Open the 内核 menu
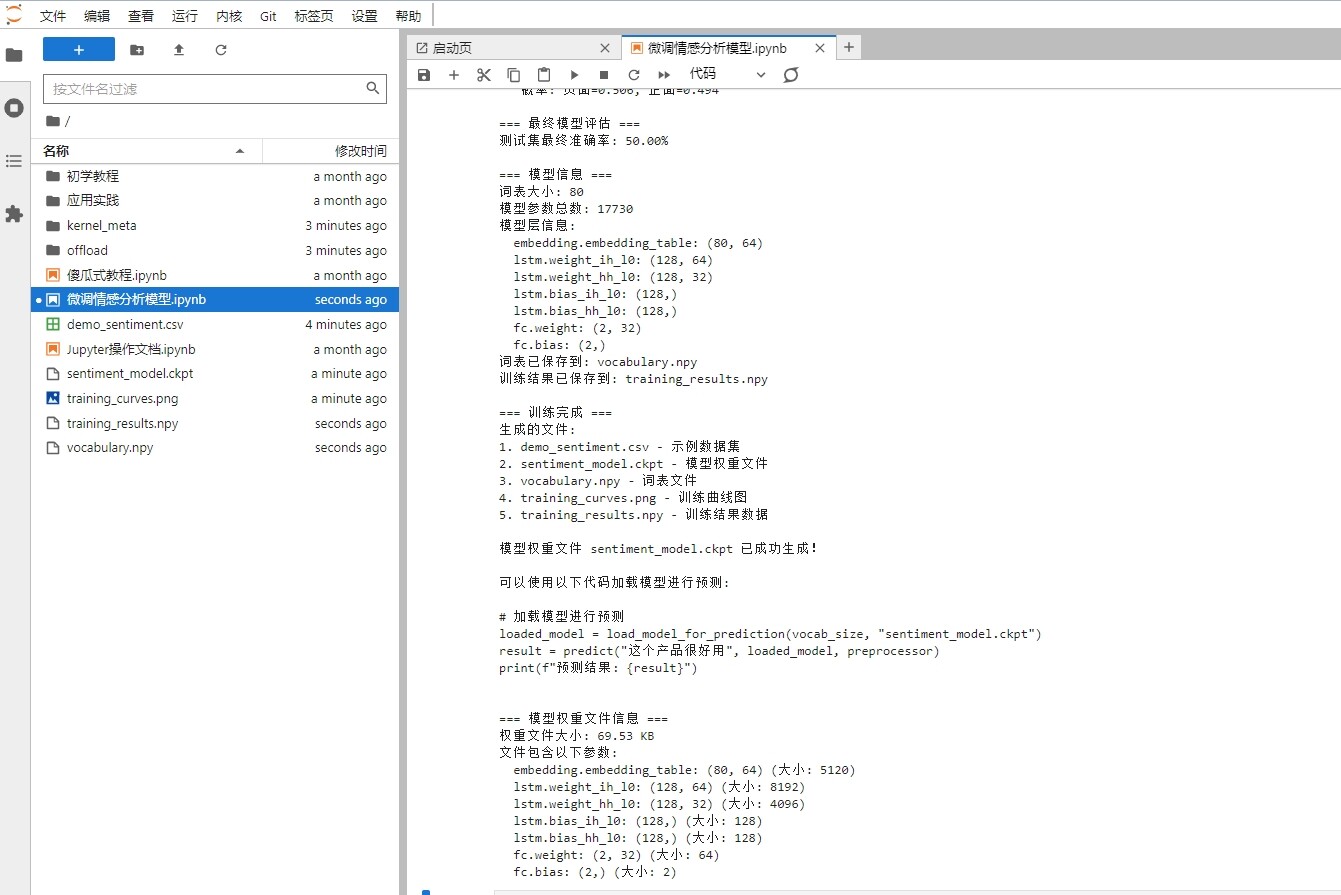The height and width of the screenshot is (895, 1341). pyautogui.click(x=229, y=16)
